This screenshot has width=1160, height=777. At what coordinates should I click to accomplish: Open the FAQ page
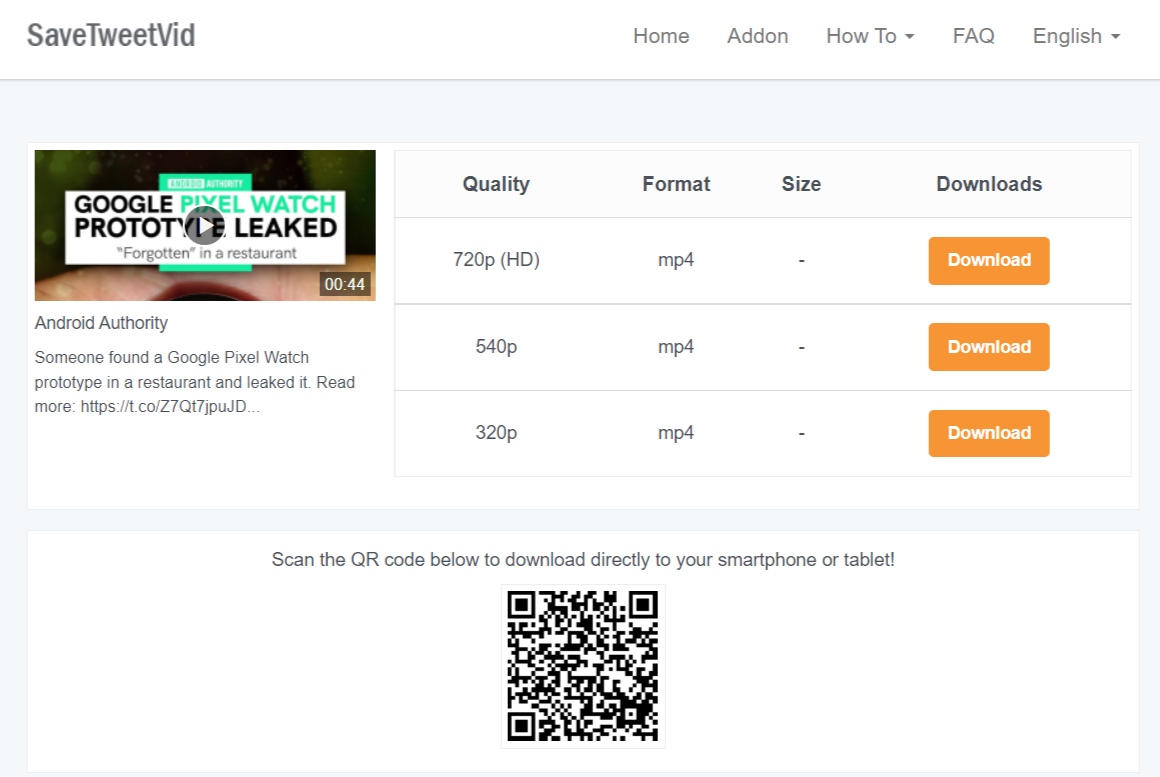973,36
